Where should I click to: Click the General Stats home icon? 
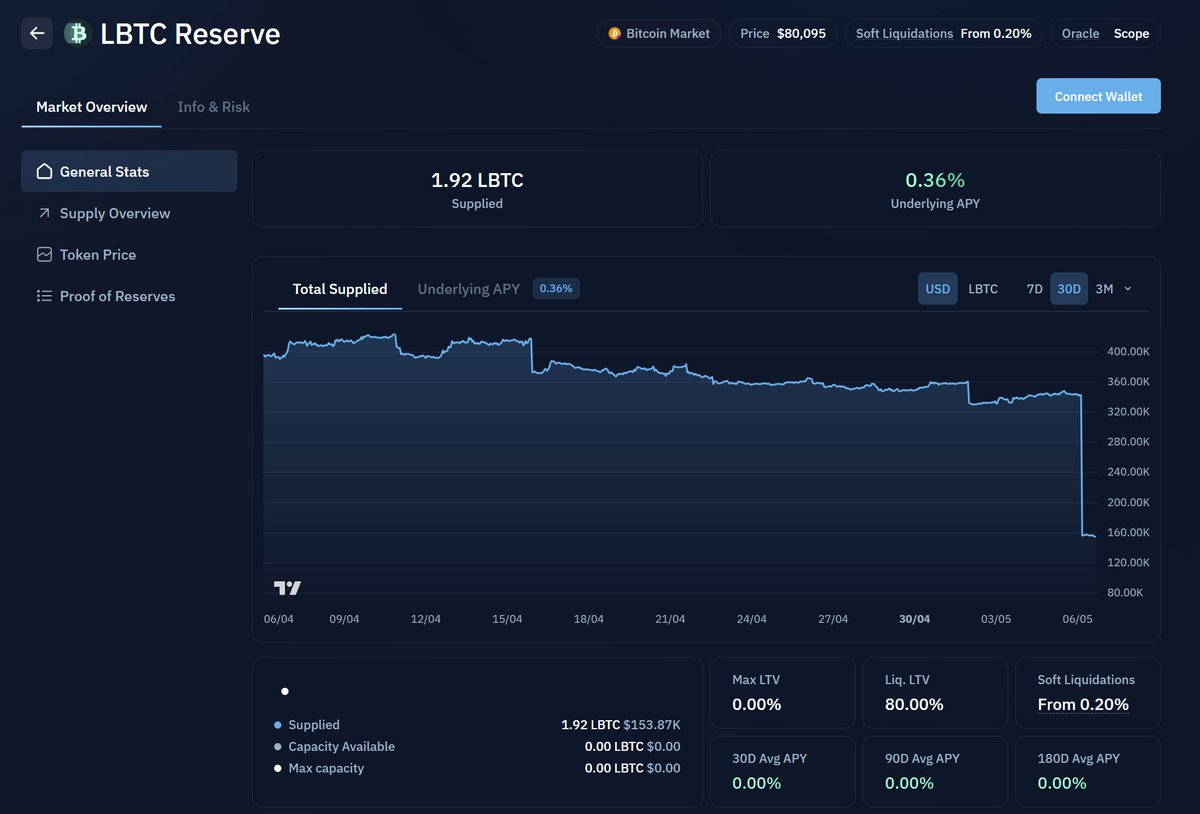click(44, 171)
